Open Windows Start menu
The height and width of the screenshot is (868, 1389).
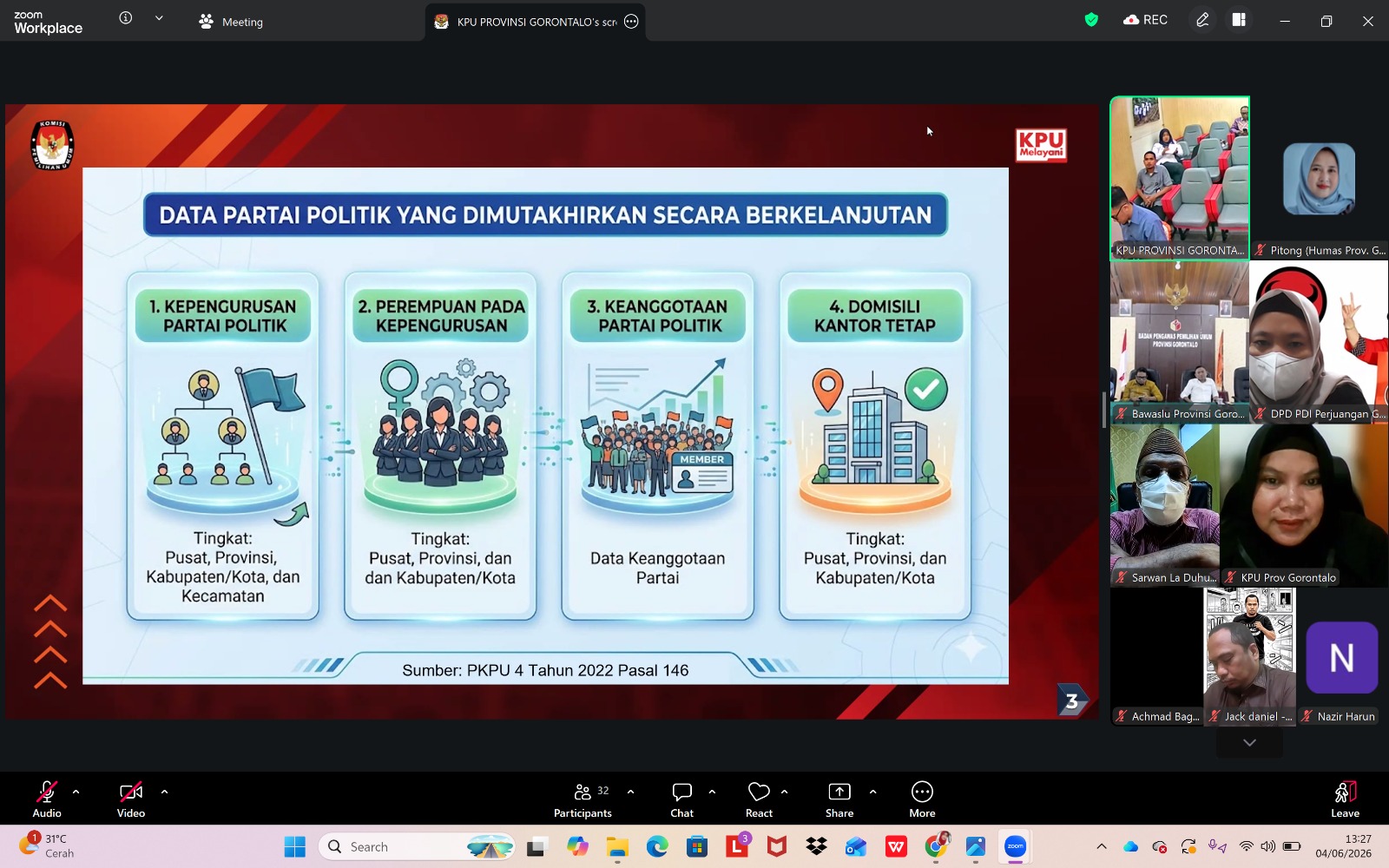295,846
